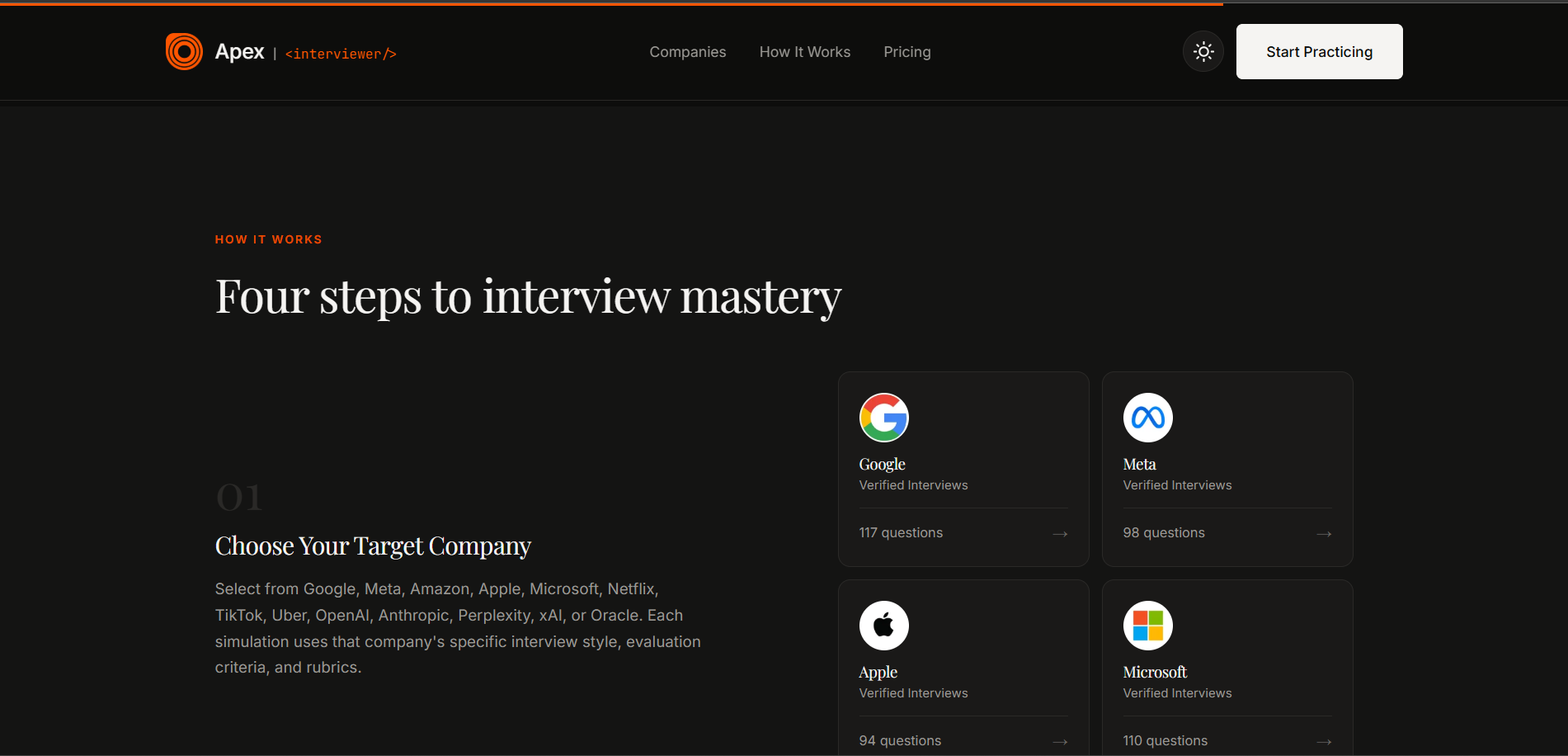1568x756 pixels.
Task: Go to How It Works nav link
Action: pos(805,52)
